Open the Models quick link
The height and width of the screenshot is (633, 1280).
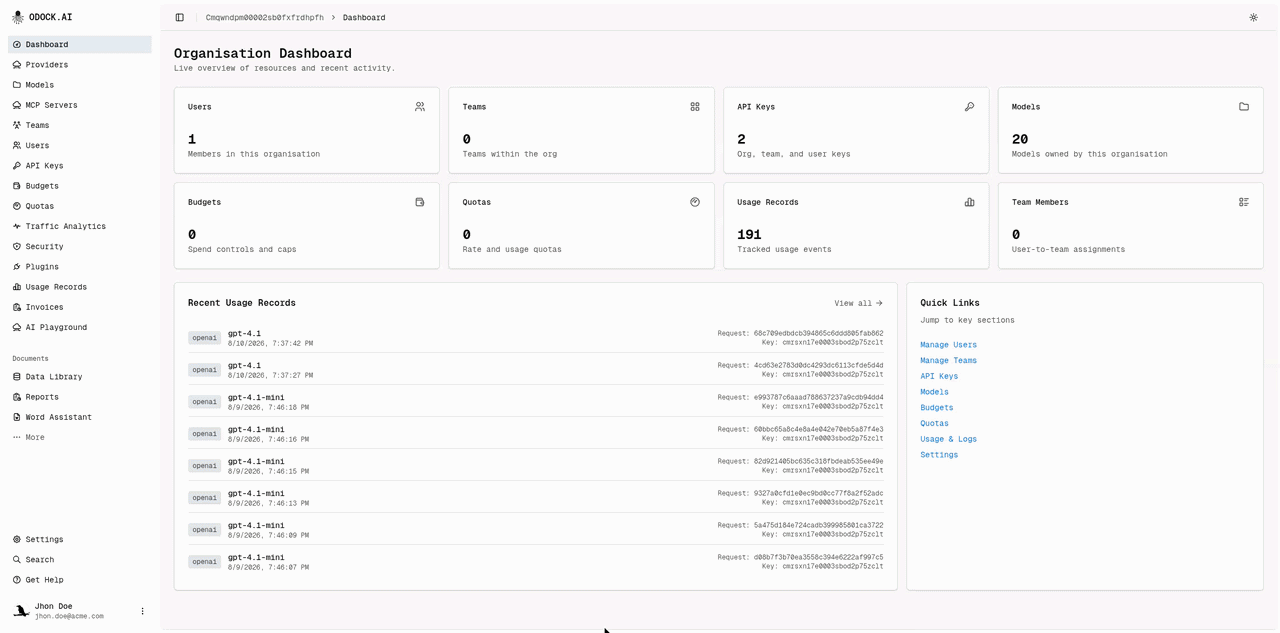pos(934,392)
